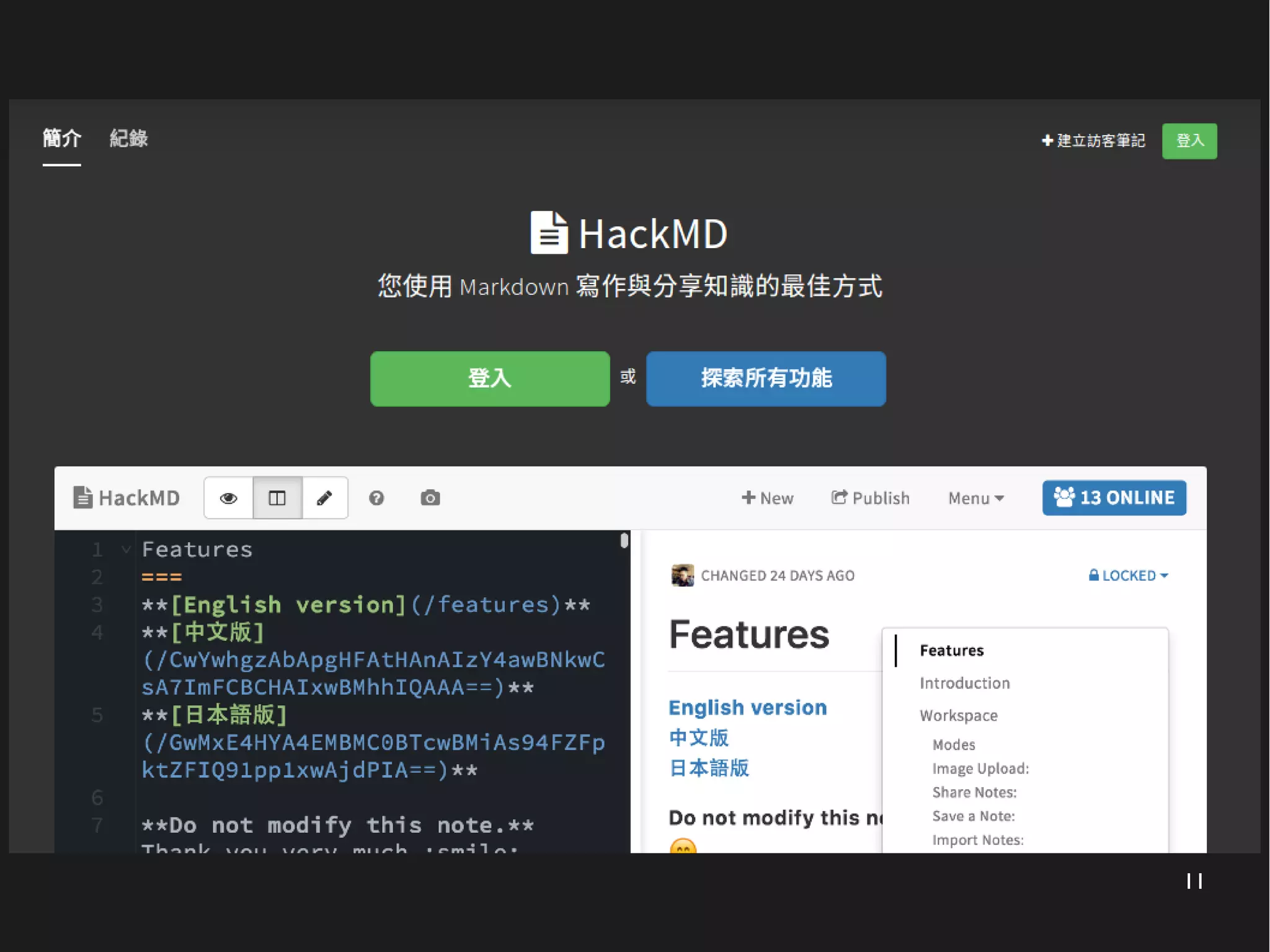Viewport: 1270px width, 952px height.
Task: Switch to the 紀錄 tab
Action: [x=128, y=138]
